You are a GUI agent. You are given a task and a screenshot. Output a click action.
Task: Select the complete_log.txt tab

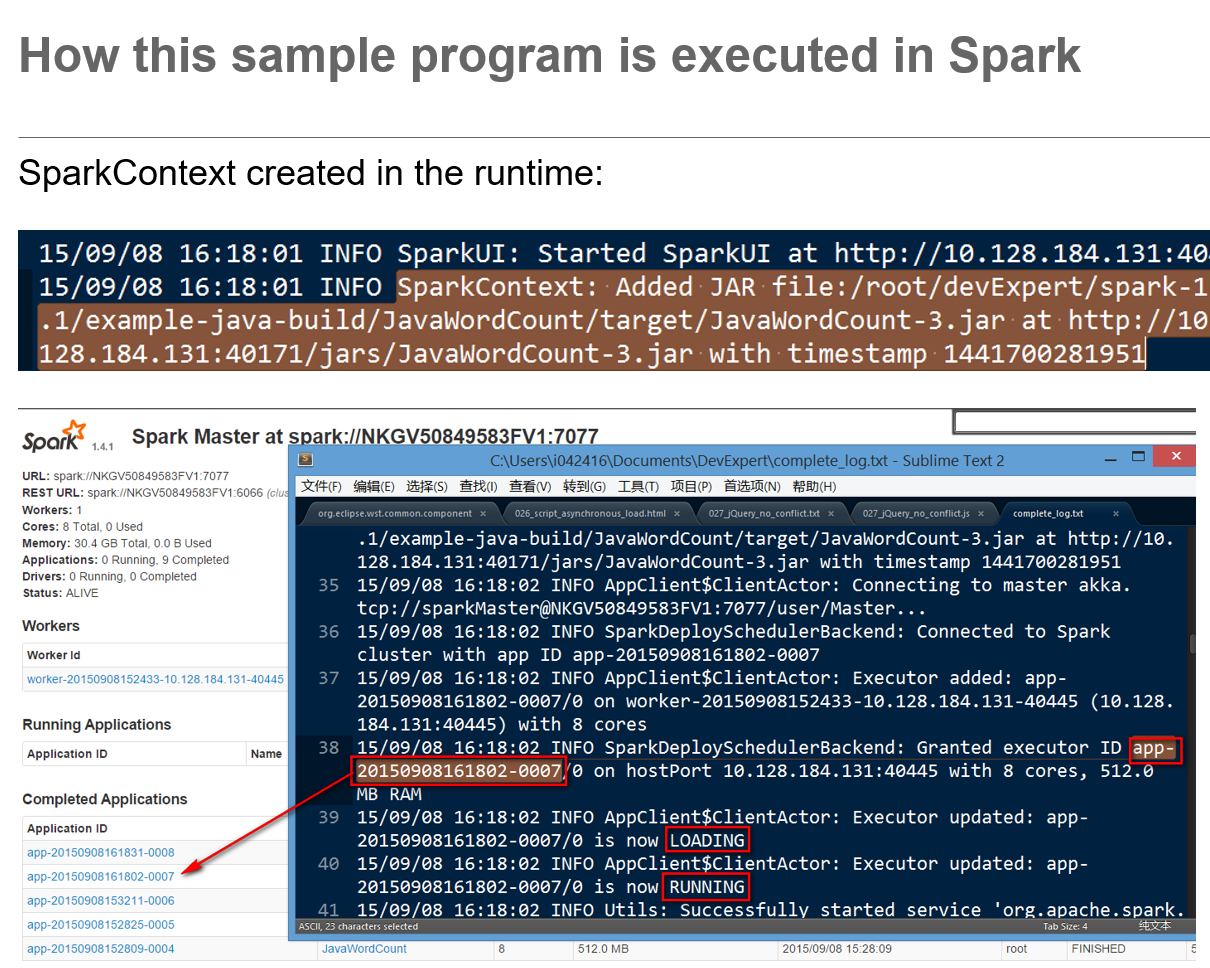1048,513
